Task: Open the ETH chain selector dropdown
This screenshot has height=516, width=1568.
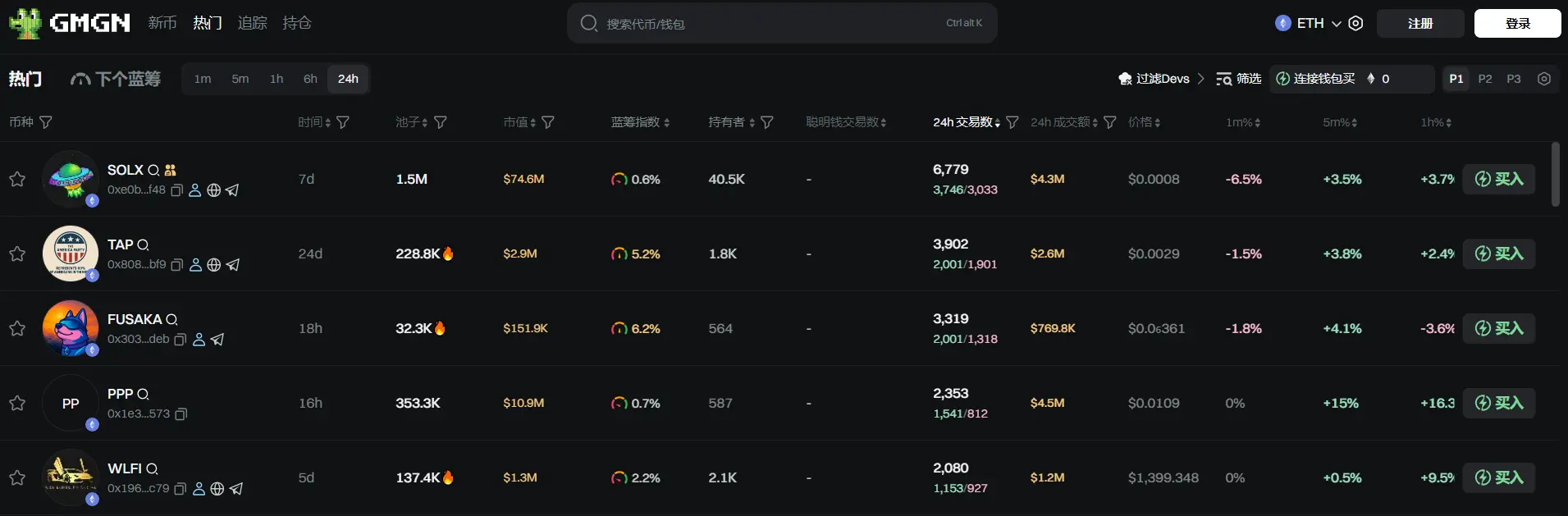Action: click(x=1310, y=23)
